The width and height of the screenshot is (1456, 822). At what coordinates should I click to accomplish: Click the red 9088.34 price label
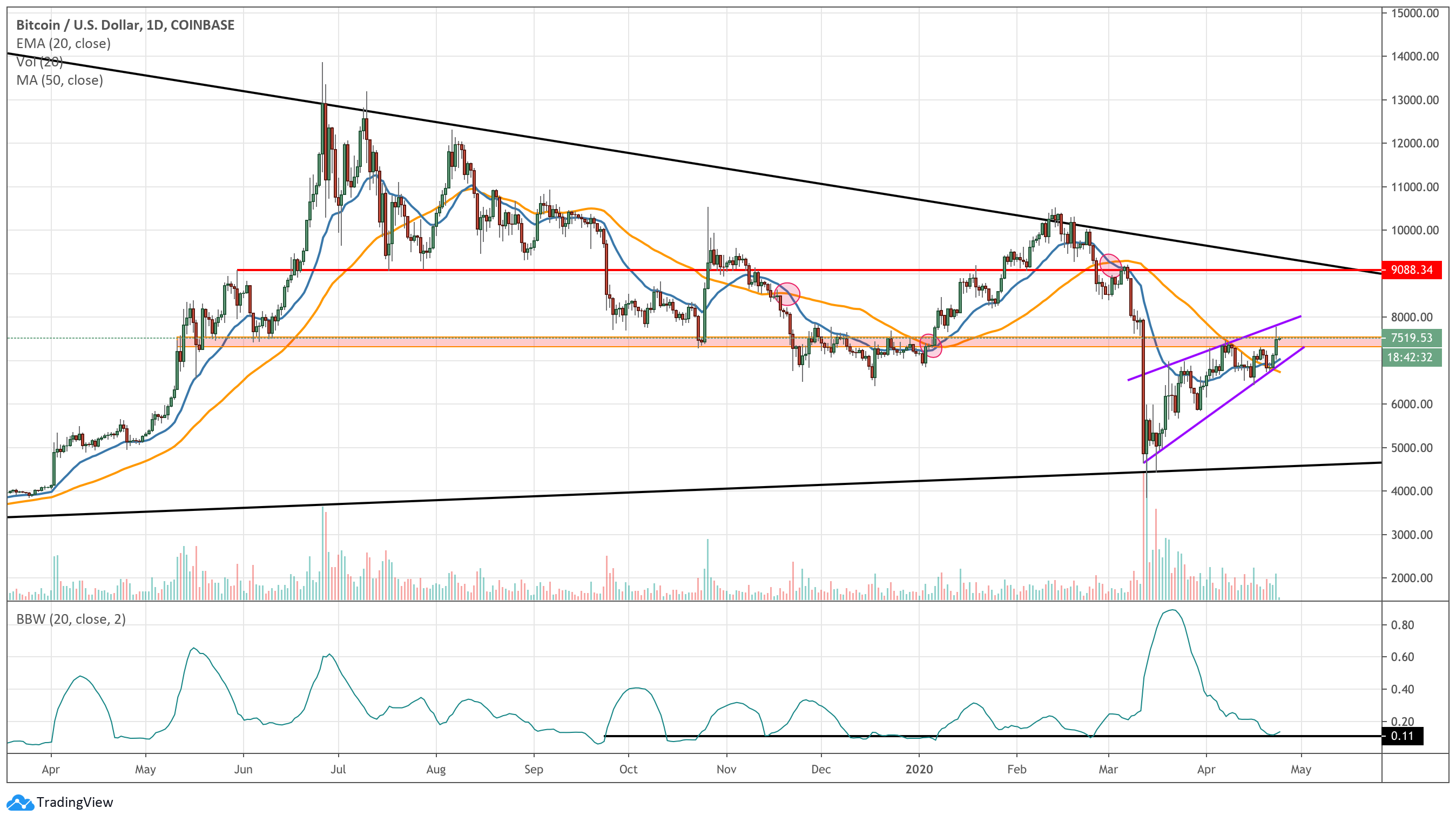click(x=1411, y=269)
